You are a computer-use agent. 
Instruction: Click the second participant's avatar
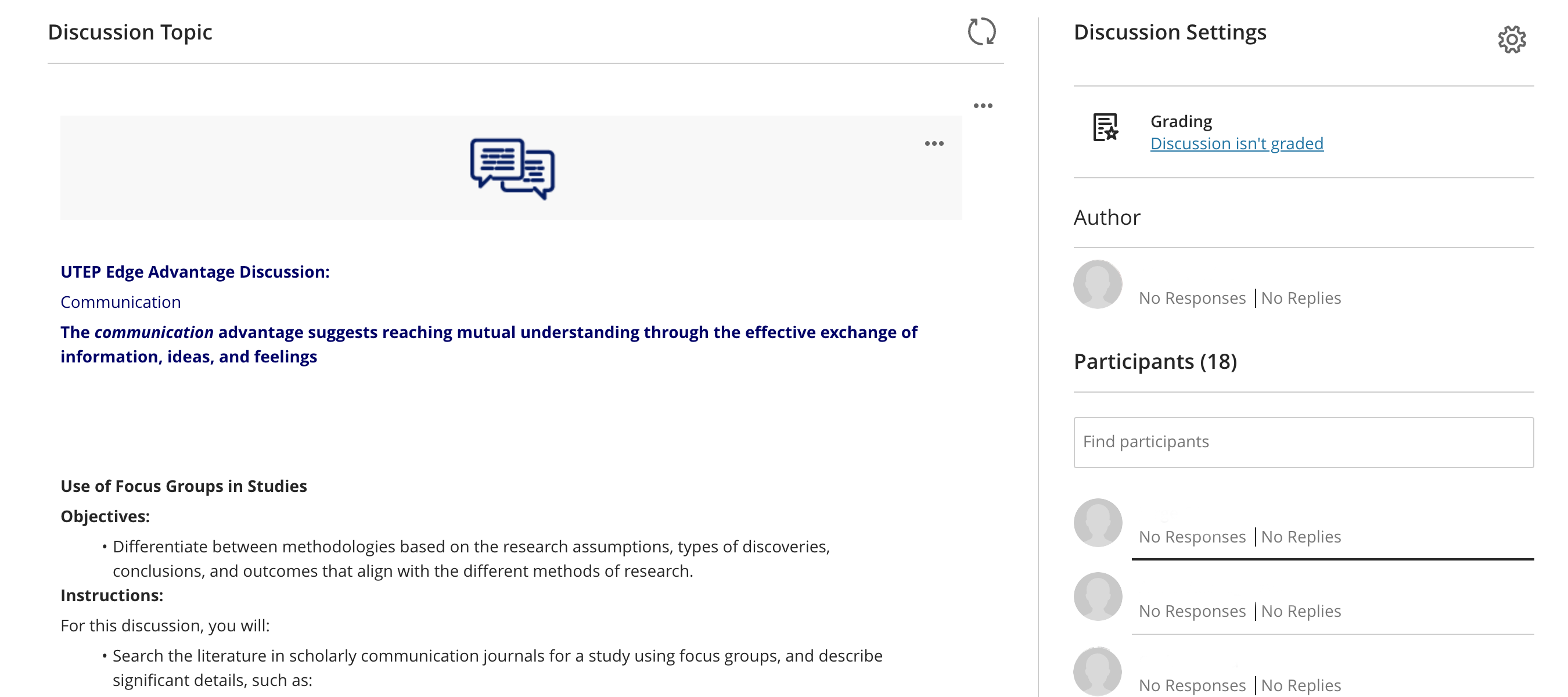pyautogui.click(x=1098, y=597)
